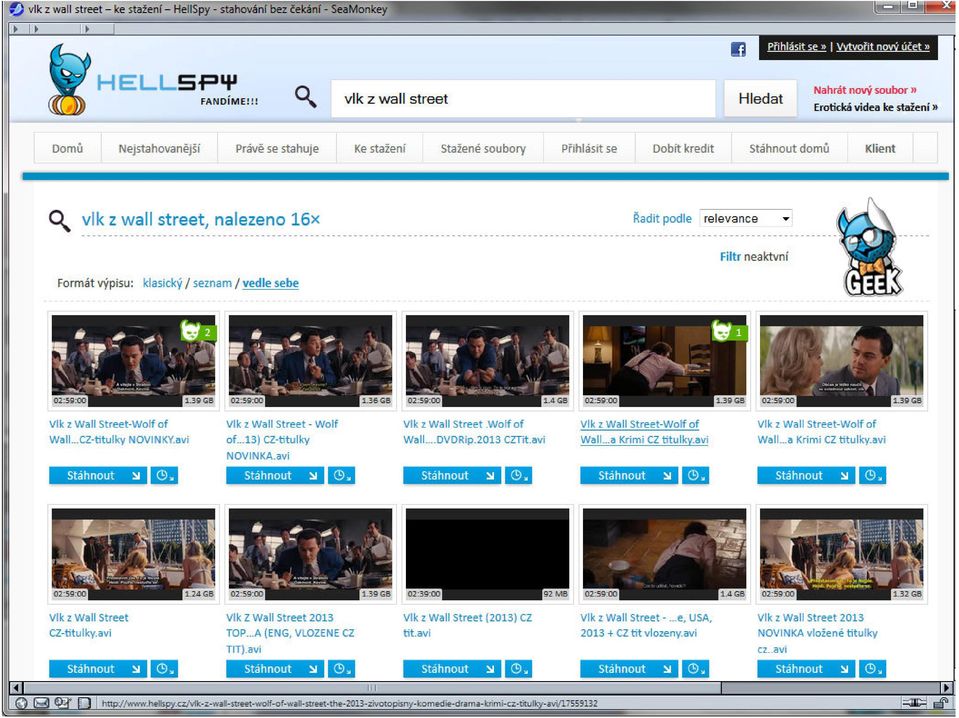The image size is (959, 718).
Task: Open link 'Vlk Z Wall Street 2013 TOP...A'
Action: point(290,633)
